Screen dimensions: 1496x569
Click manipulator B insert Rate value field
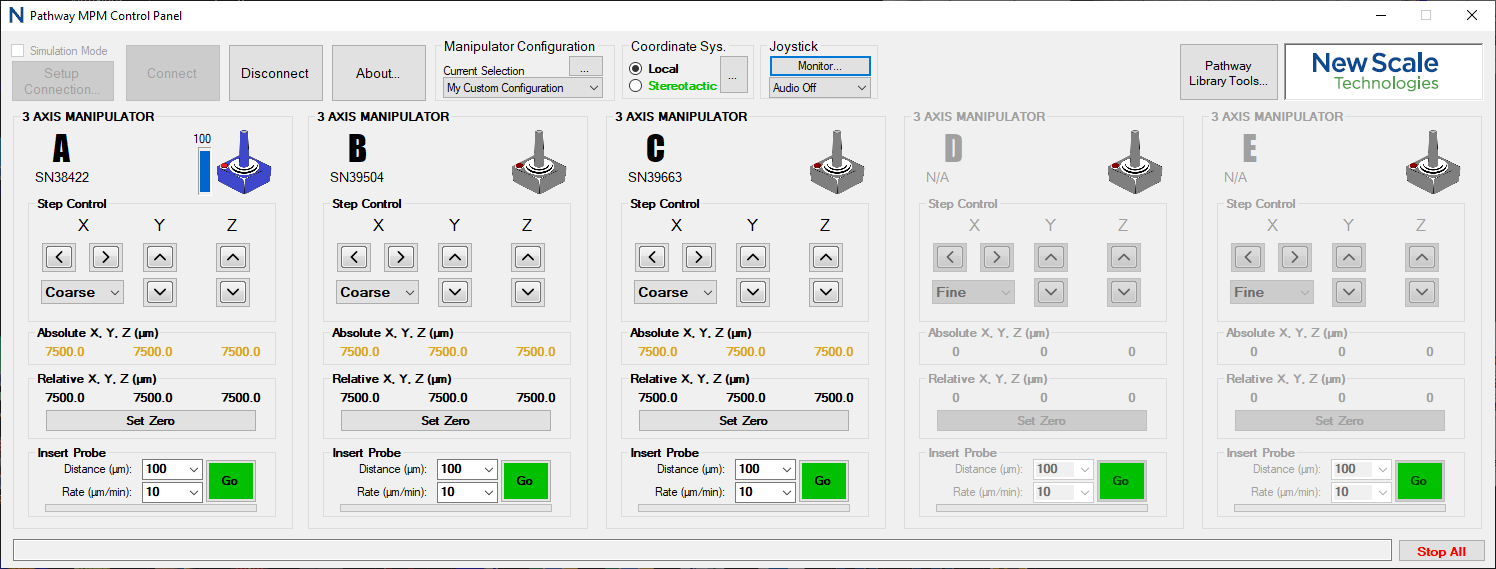pos(459,492)
